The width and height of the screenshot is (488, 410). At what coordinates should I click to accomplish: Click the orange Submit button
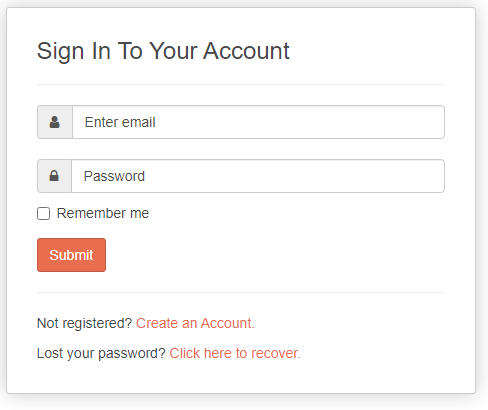tap(71, 255)
